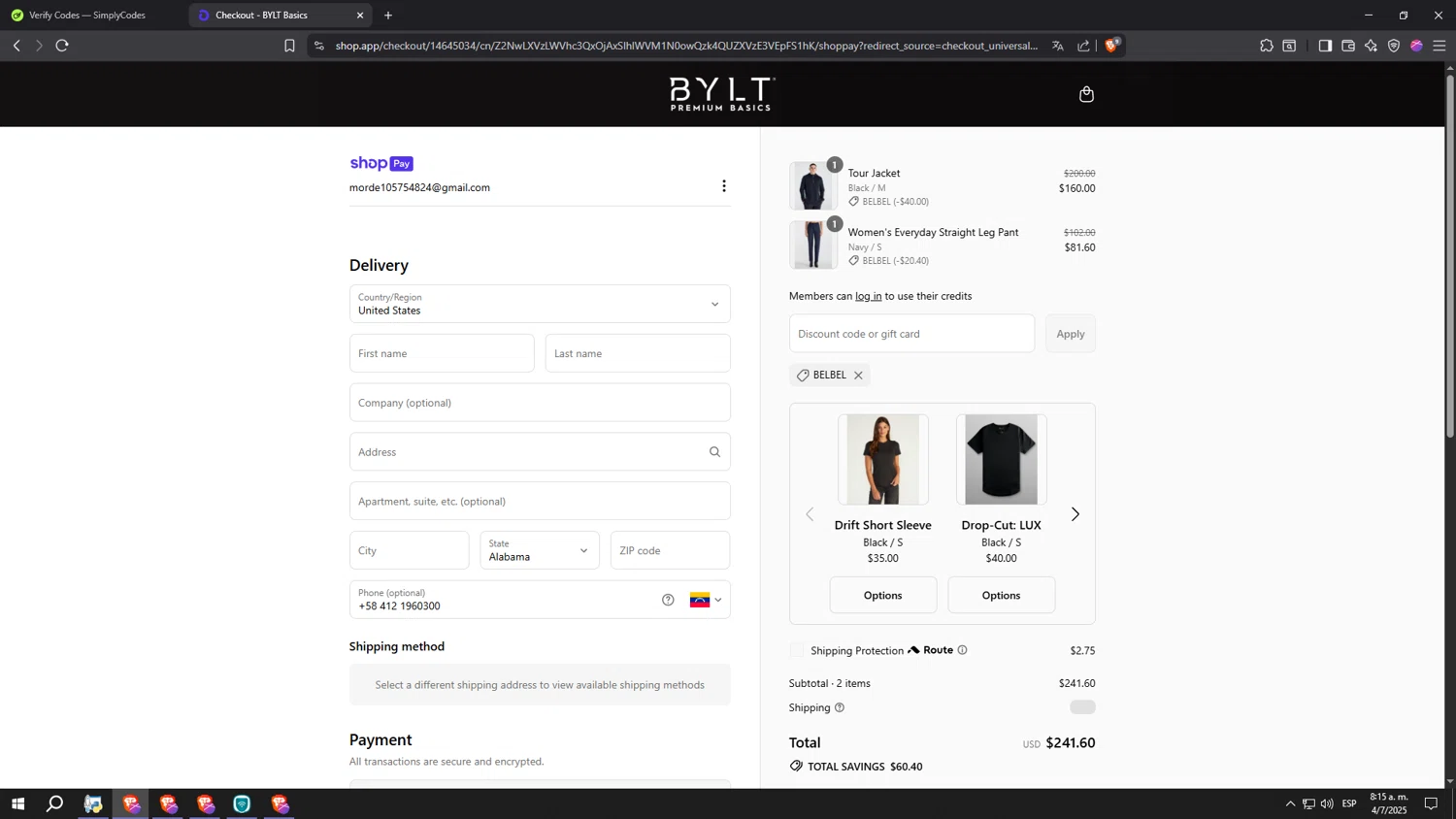The width and height of the screenshot is (1456, 819).
Task: Click the First name field
Action: 442,353
